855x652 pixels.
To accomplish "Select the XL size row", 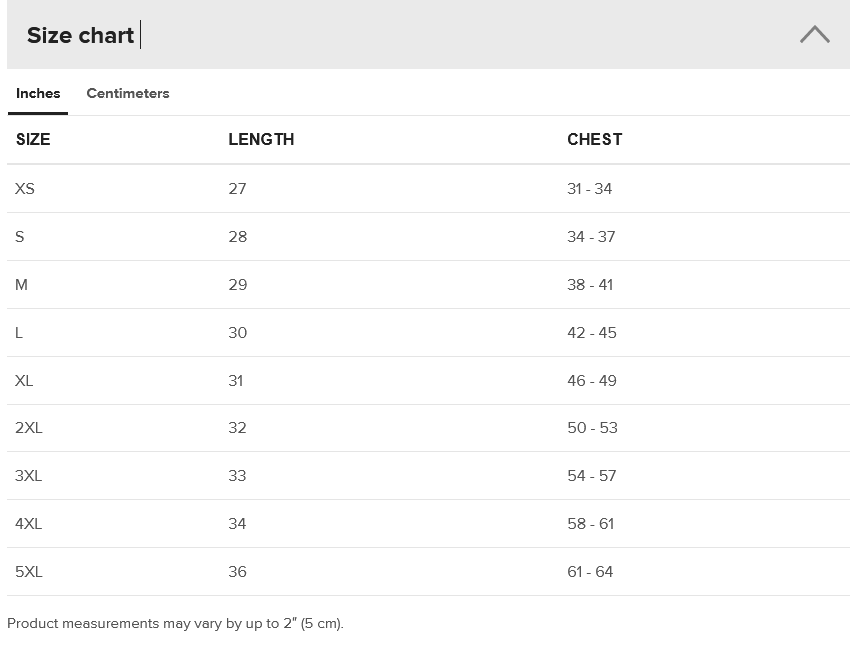I will click(24, 380).
